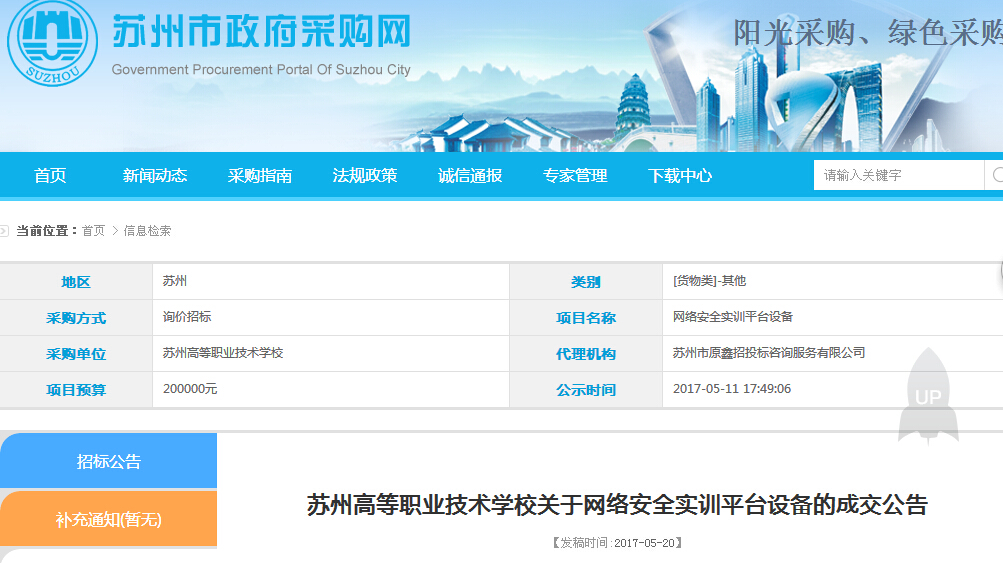Open the 采购指南 navigation item
Viewport: 1003px width, 563px height.
click(260, 175)
